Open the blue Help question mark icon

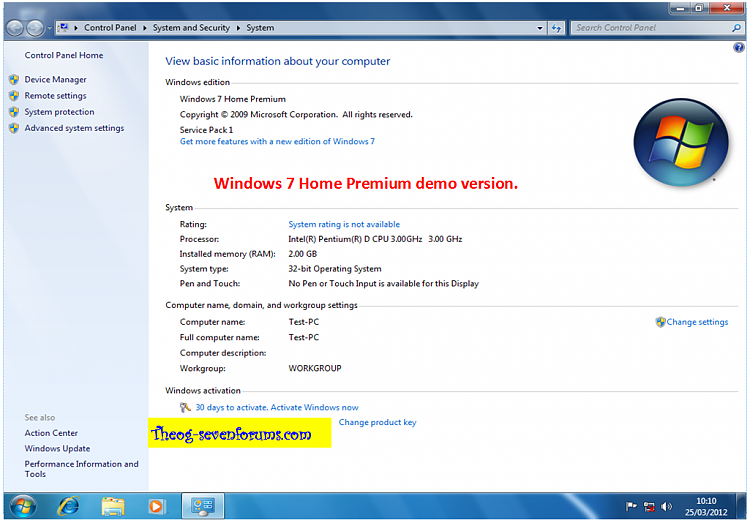tap(739, 47)
